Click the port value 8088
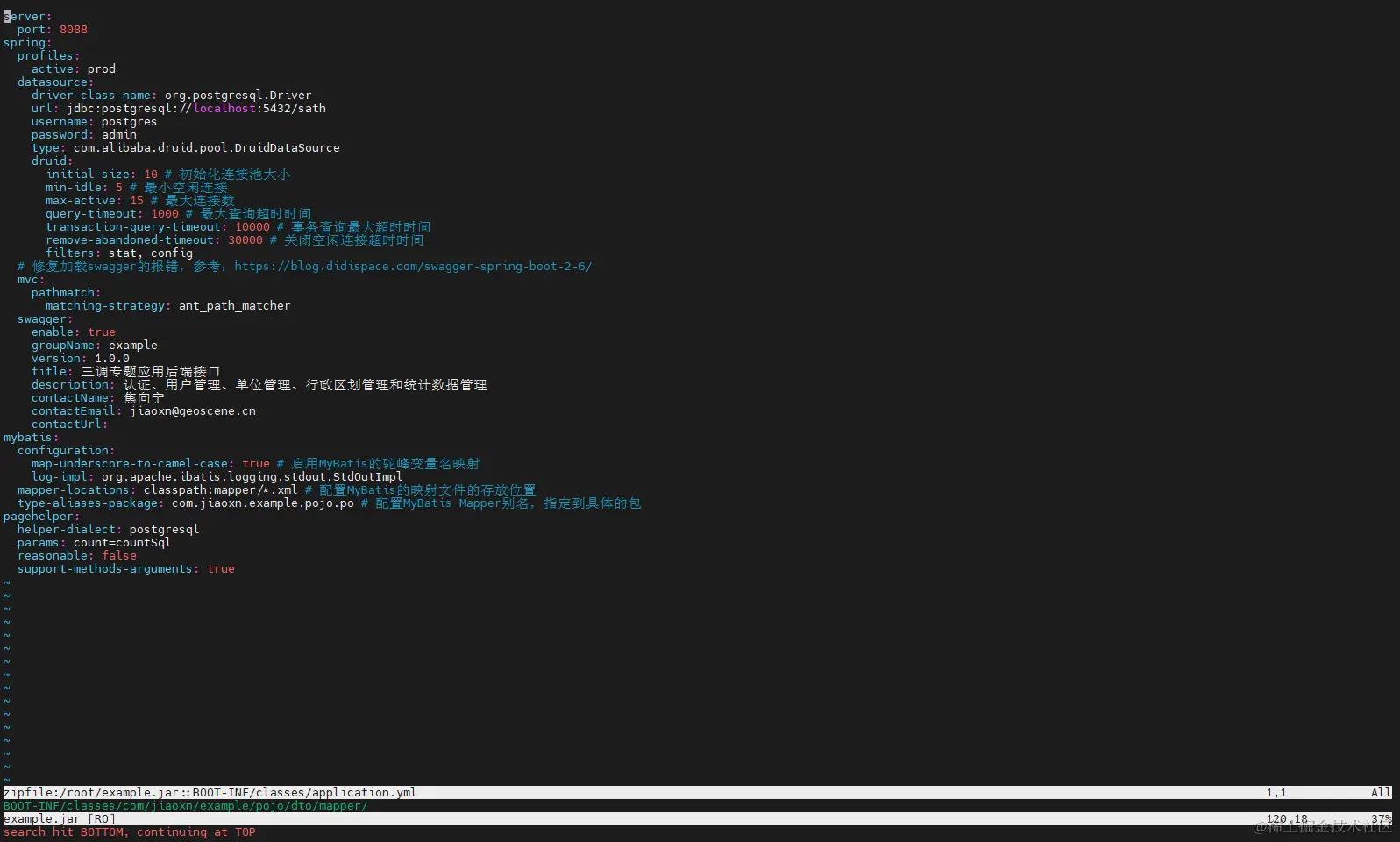This screenshot has height=842, width=1400. [x=74, y=30]
